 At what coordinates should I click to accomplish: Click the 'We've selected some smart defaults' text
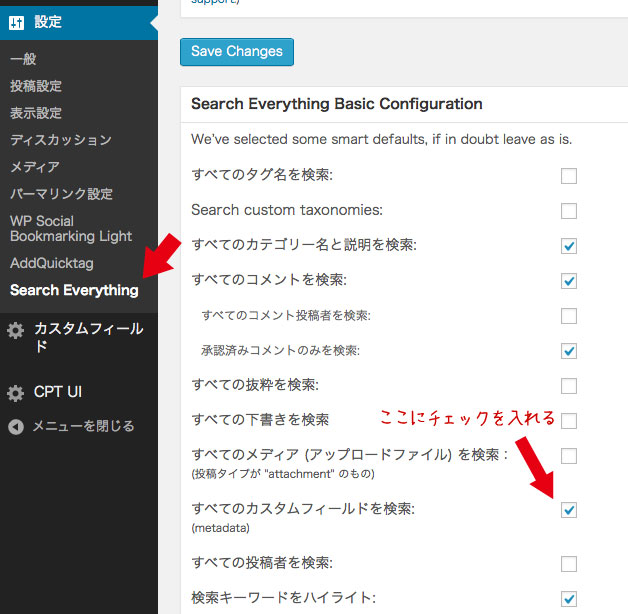(381, 139)
